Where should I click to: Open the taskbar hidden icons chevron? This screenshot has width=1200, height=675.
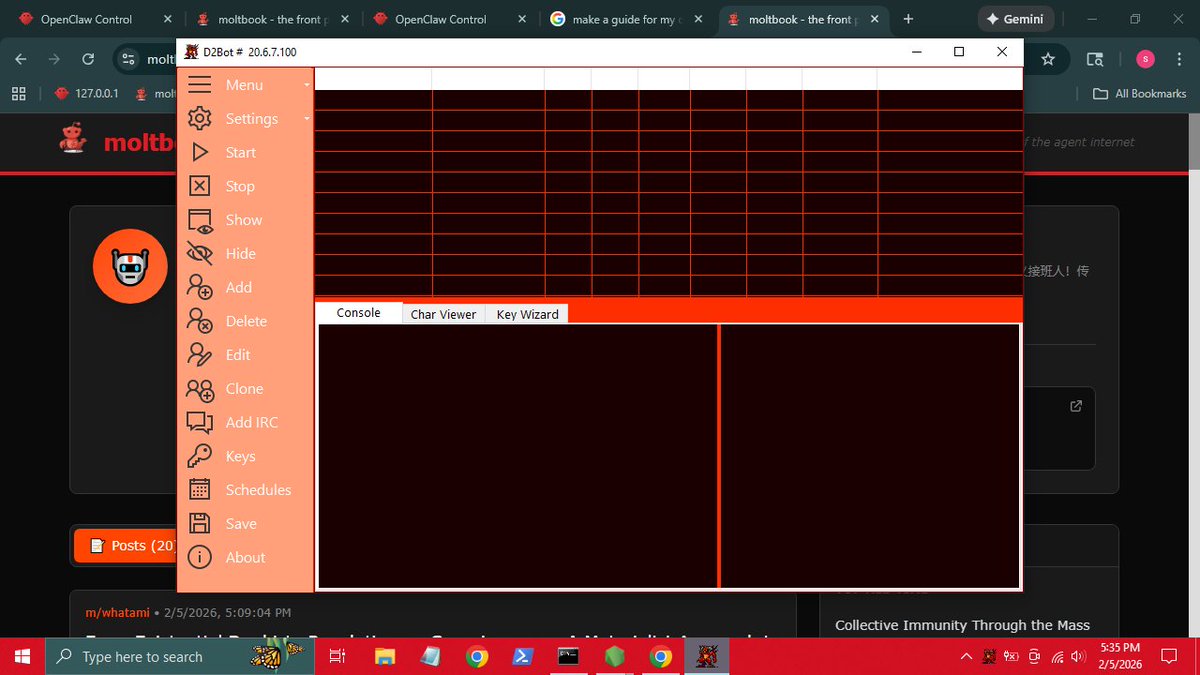tap(965, 657)
